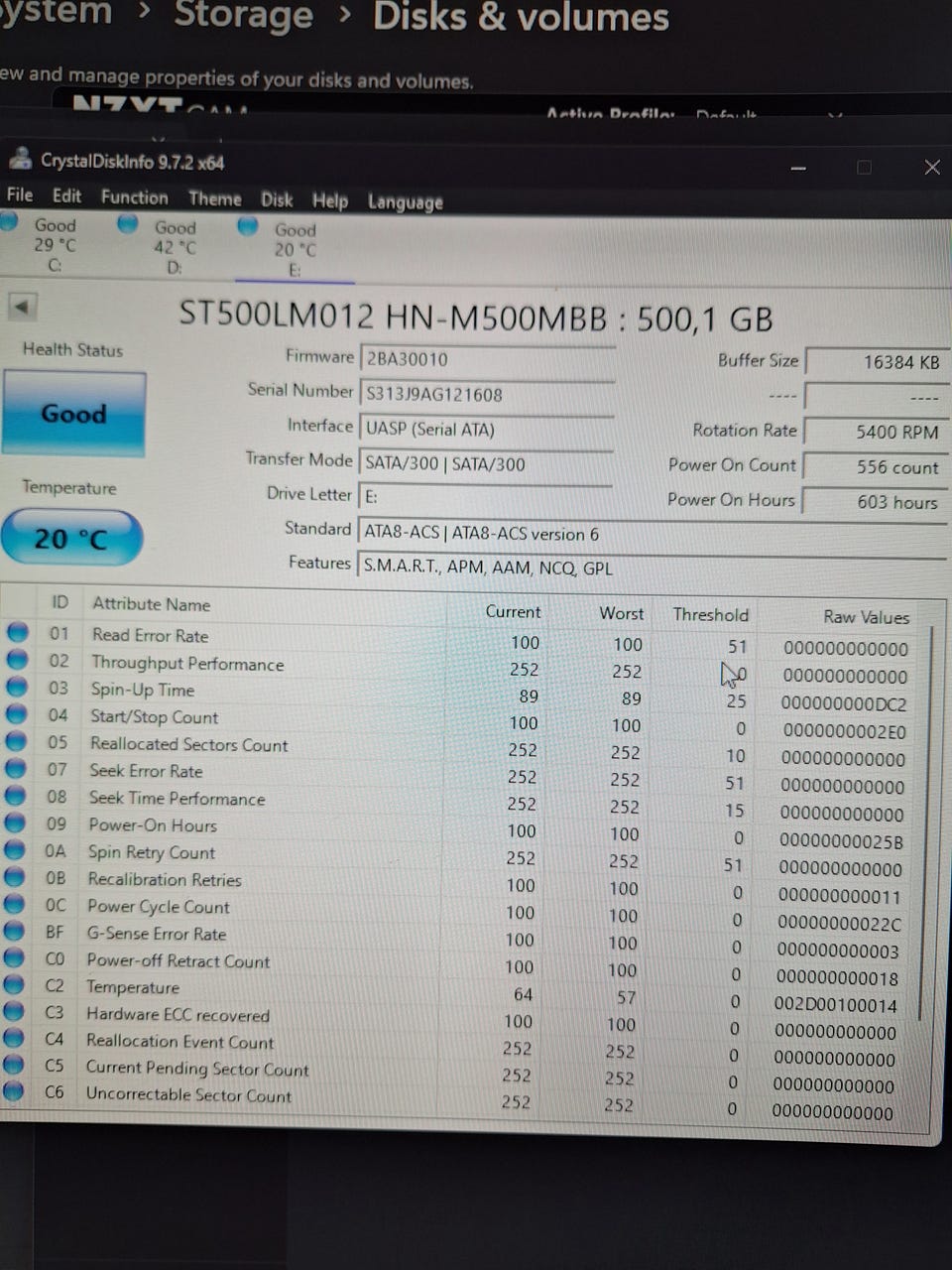Click the Serial Number field
Screen dimensions: 952x1270
tap(487, 394)
